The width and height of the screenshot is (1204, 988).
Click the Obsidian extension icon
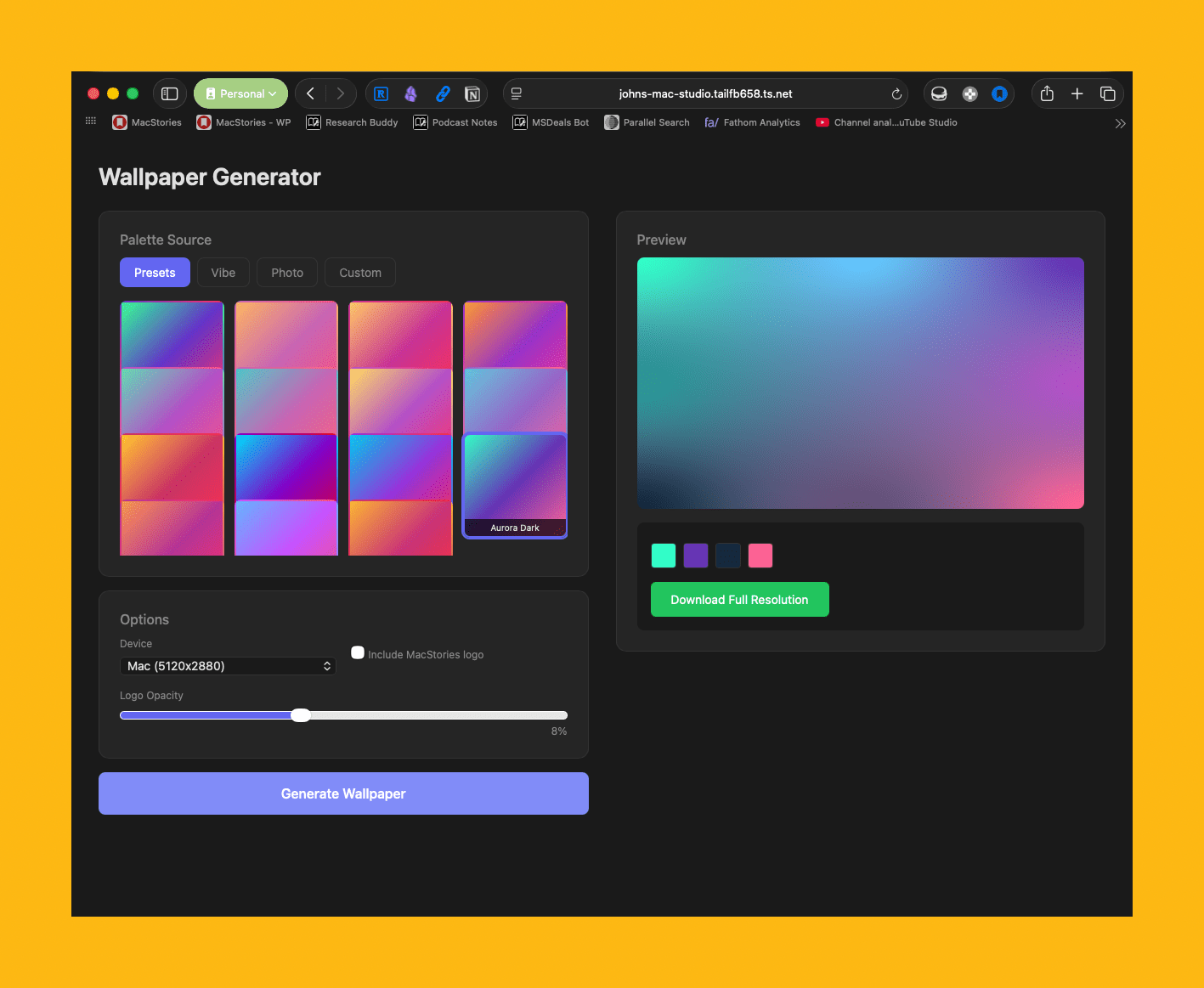click(411, 93)
